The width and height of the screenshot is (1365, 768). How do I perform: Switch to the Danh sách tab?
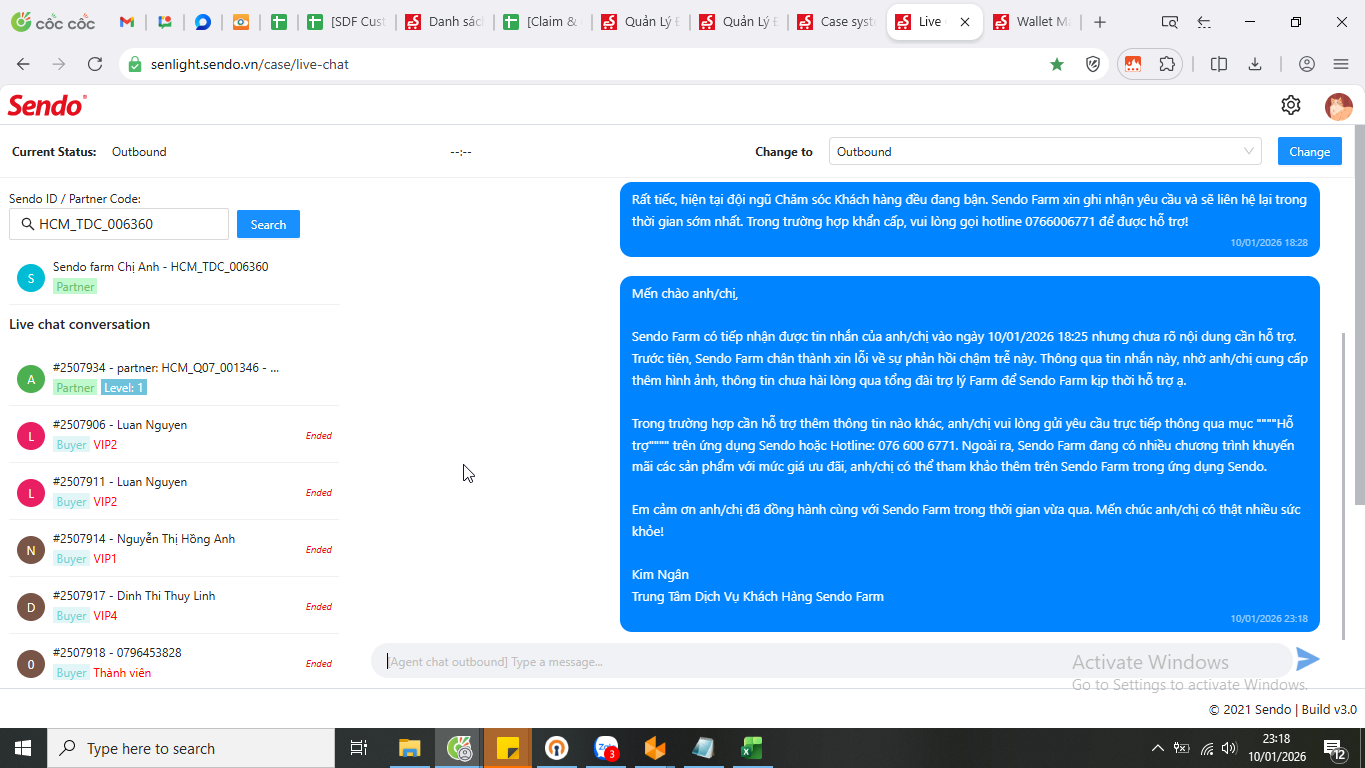pos(445,22)
